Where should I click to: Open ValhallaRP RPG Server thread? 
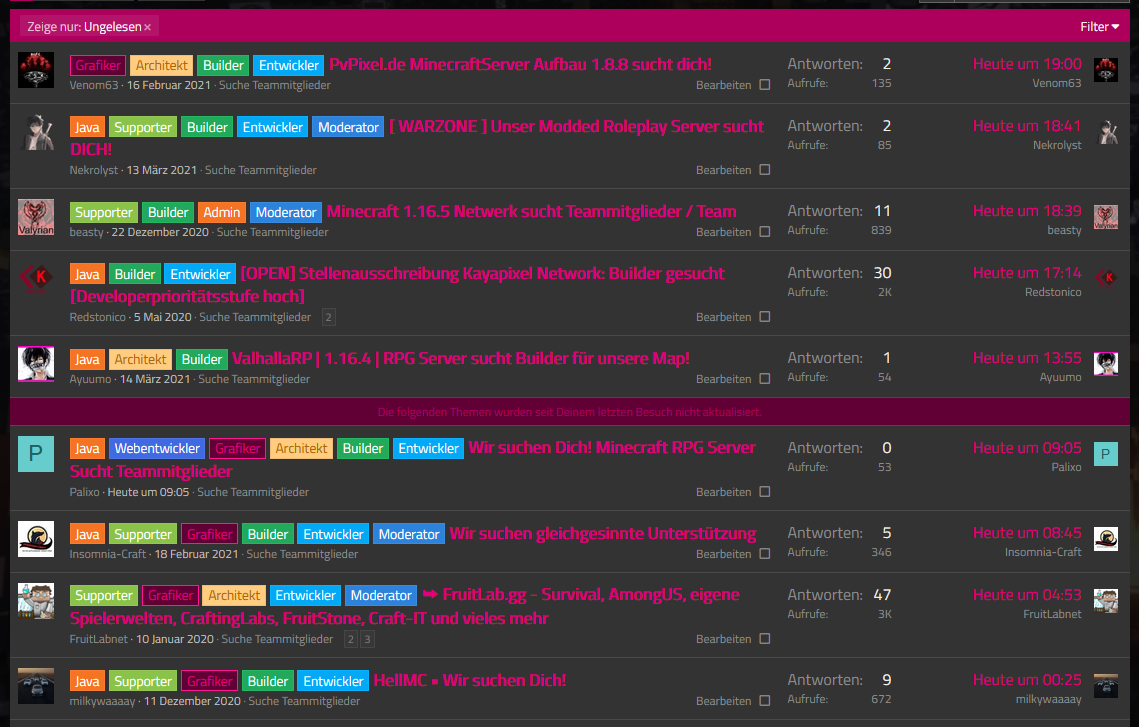click(x=461, y=358)
